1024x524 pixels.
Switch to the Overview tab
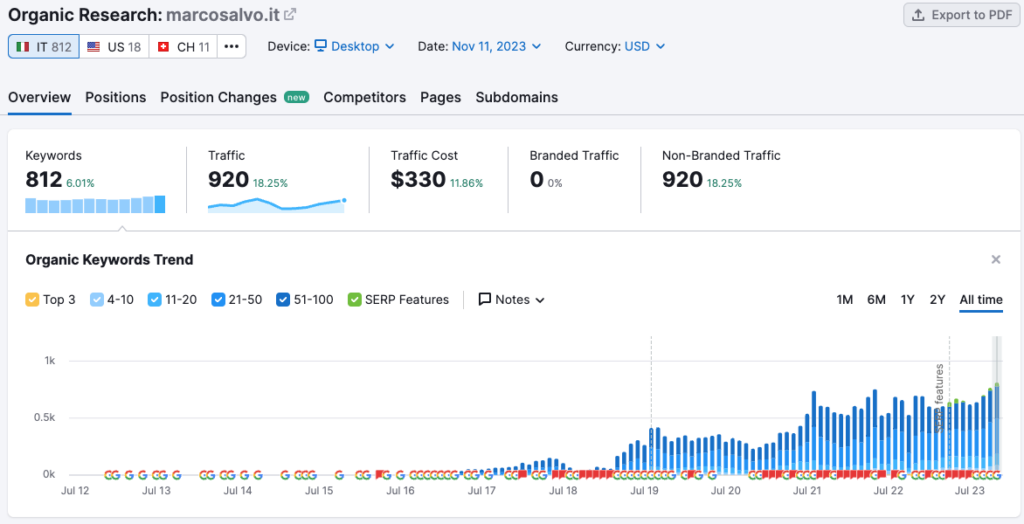[x=39, y=97]
